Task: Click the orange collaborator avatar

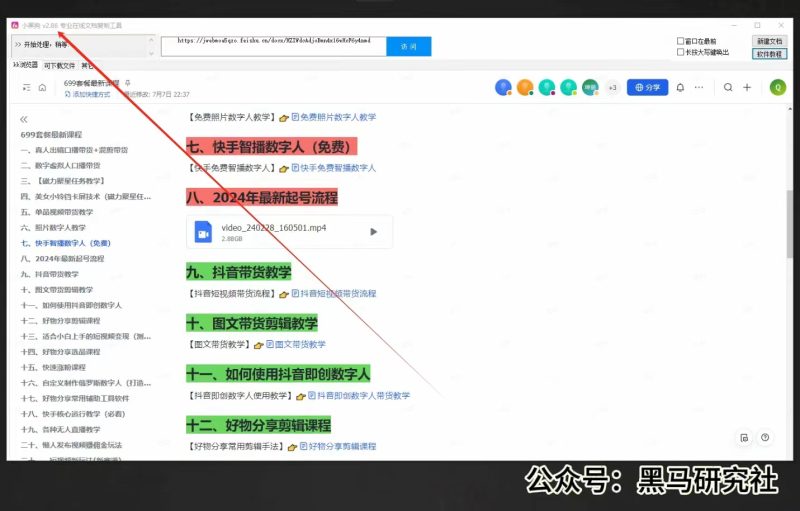Action: click(525, 88)
